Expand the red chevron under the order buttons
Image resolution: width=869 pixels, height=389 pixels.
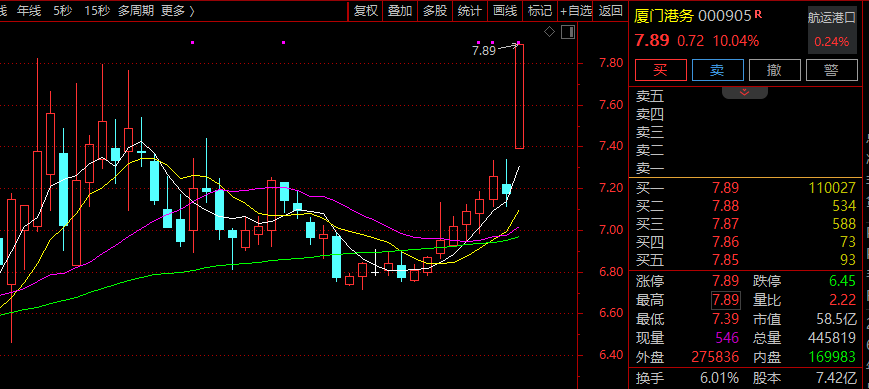[745, 92]
